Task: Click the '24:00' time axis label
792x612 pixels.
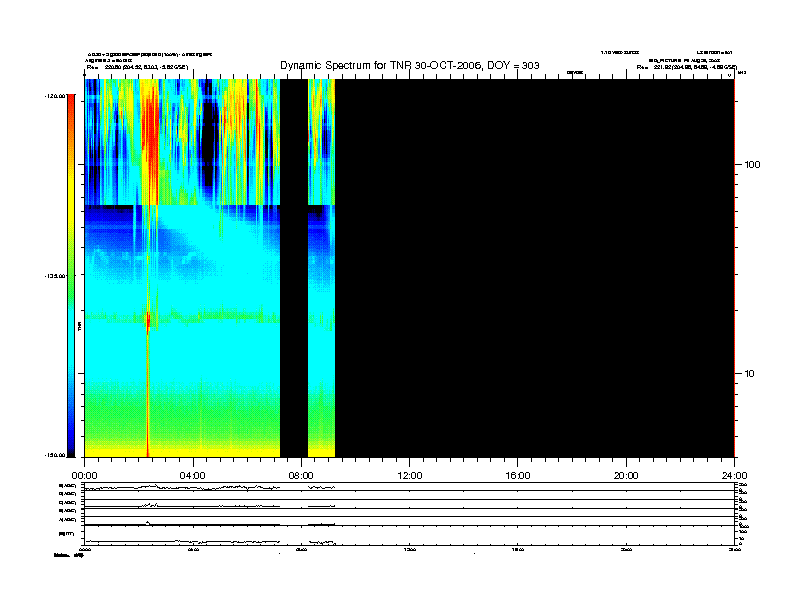Action: pos(734,476)
